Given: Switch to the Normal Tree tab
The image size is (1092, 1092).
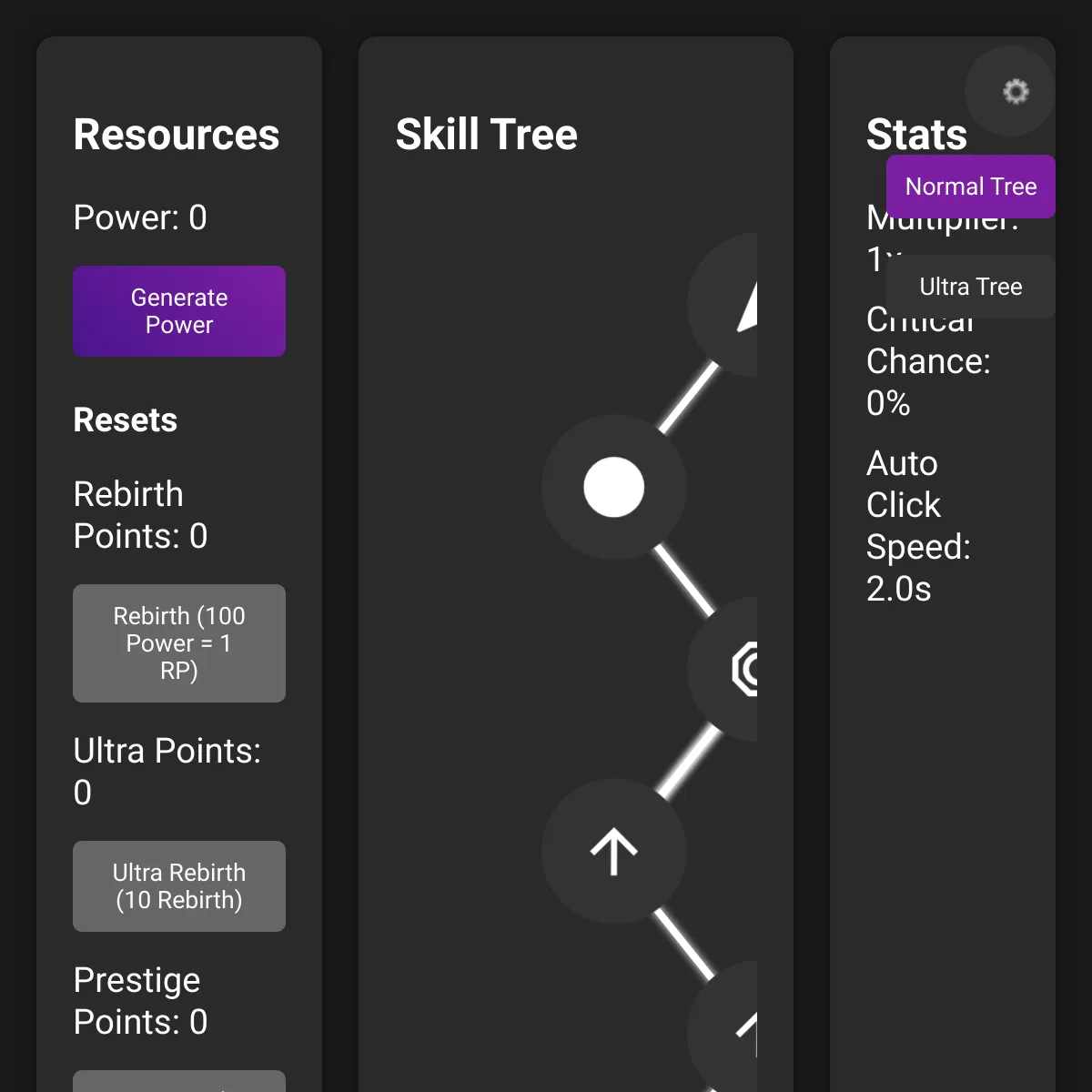Looking at the screenshot, I should pyautogui.click(x=971, y=187).
